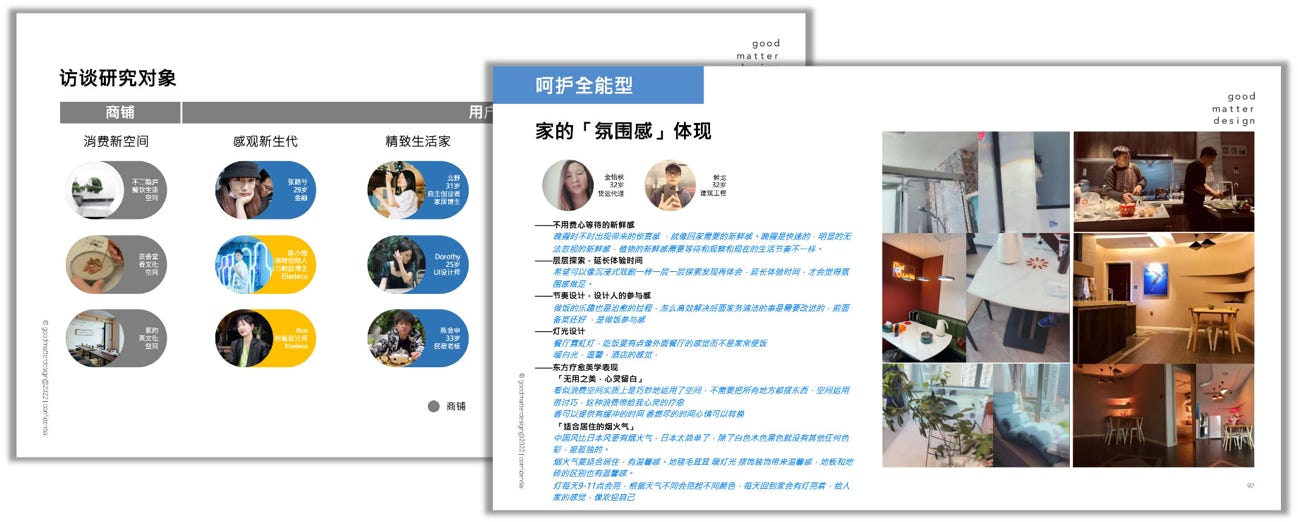Select the avatar of woman in black hat
This screenshot has height=522, width=1298.
pos(243,190)
